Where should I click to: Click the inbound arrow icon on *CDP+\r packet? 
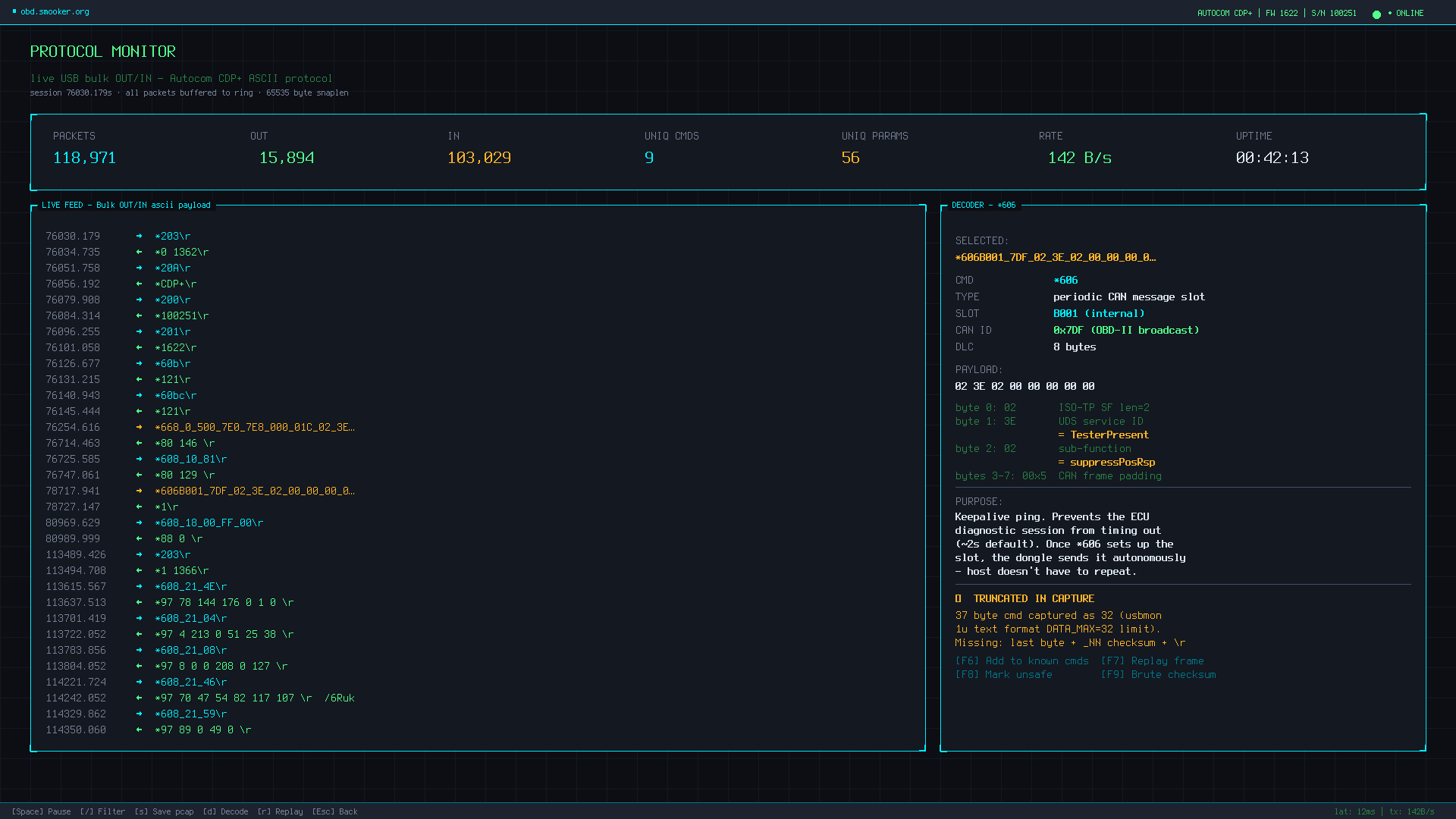[139, 284]
